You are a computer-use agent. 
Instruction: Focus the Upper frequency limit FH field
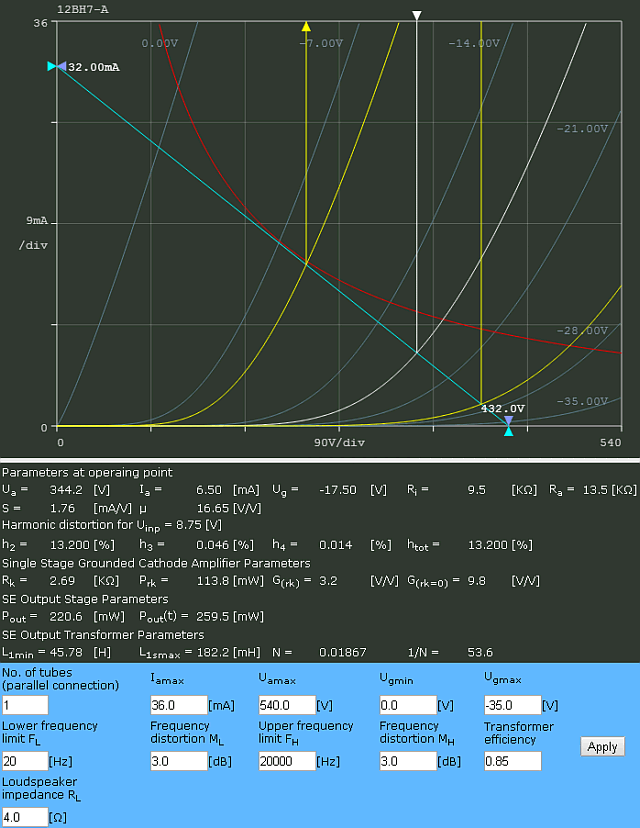tap(286, 762)
